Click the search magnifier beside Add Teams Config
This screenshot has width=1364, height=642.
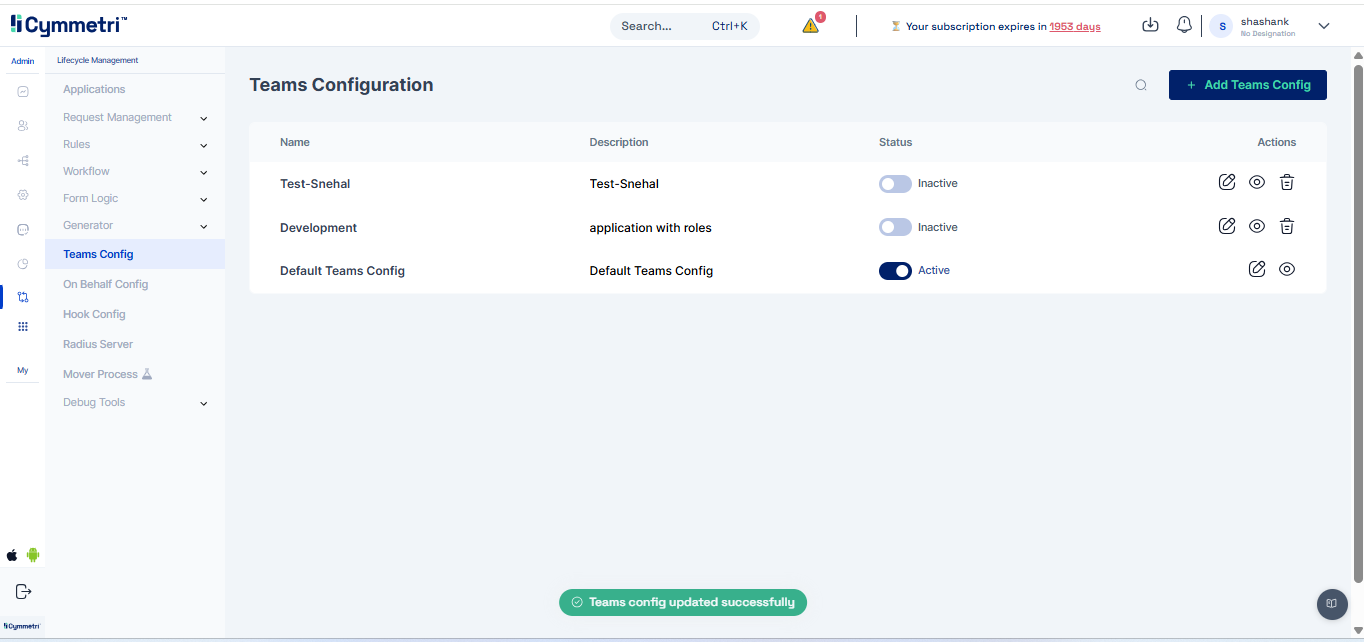(1141, 85)
